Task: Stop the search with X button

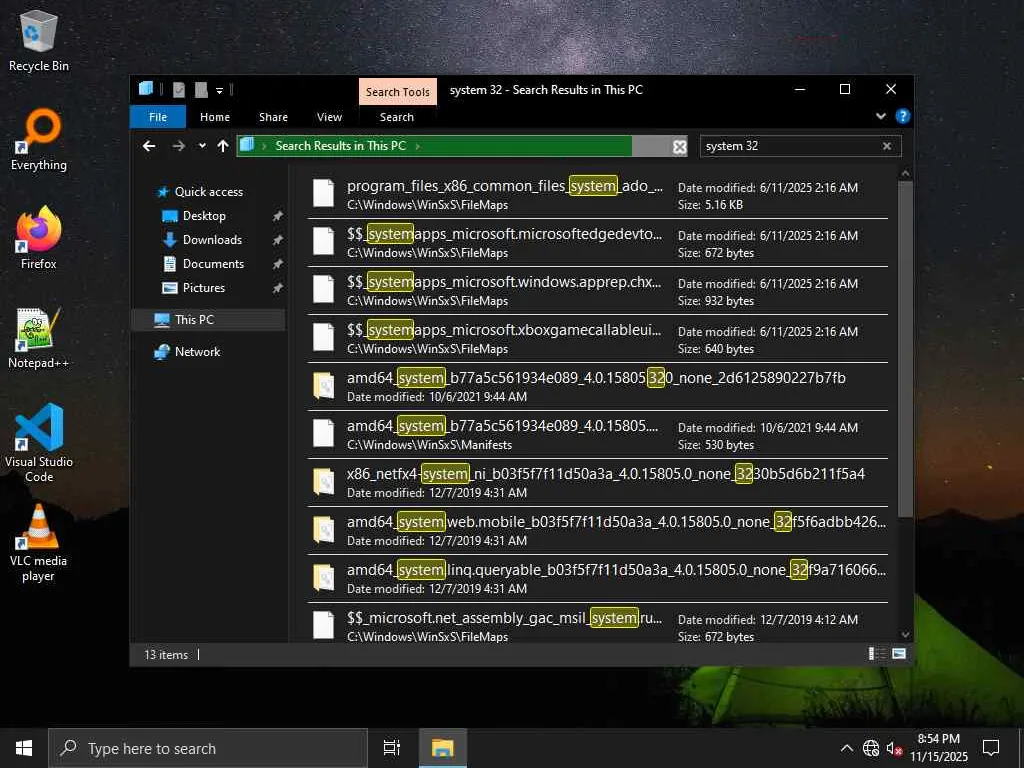Action: coord(679,147)
